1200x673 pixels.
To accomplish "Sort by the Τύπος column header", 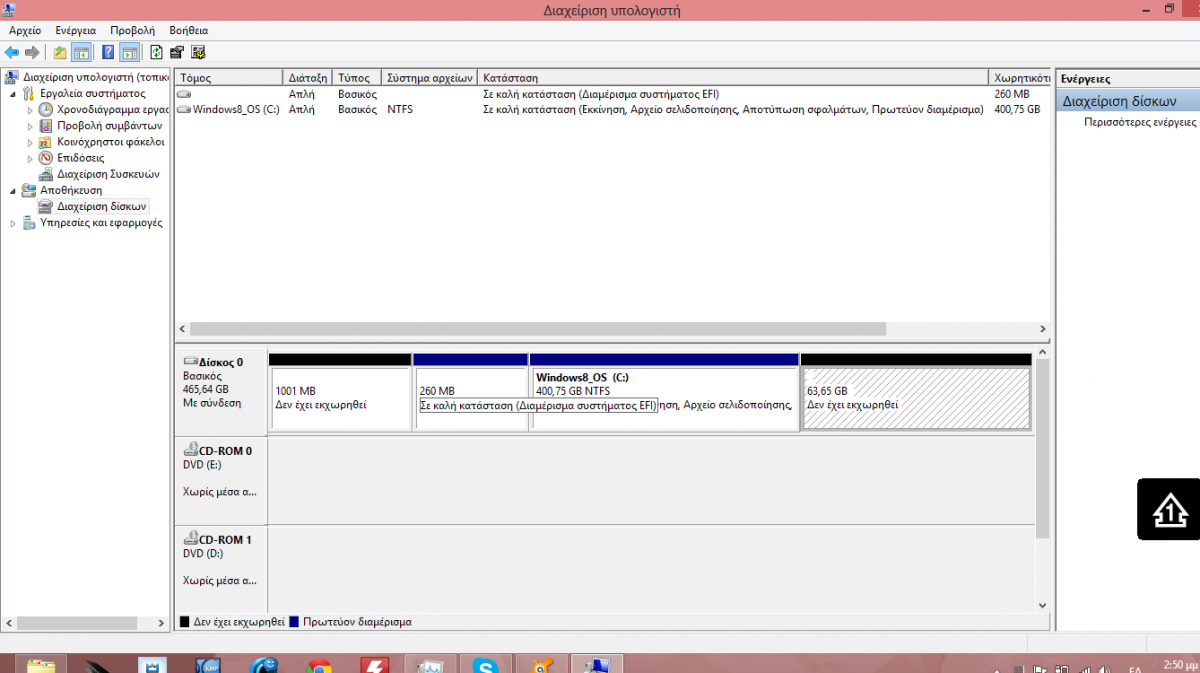I will point(358,77).
